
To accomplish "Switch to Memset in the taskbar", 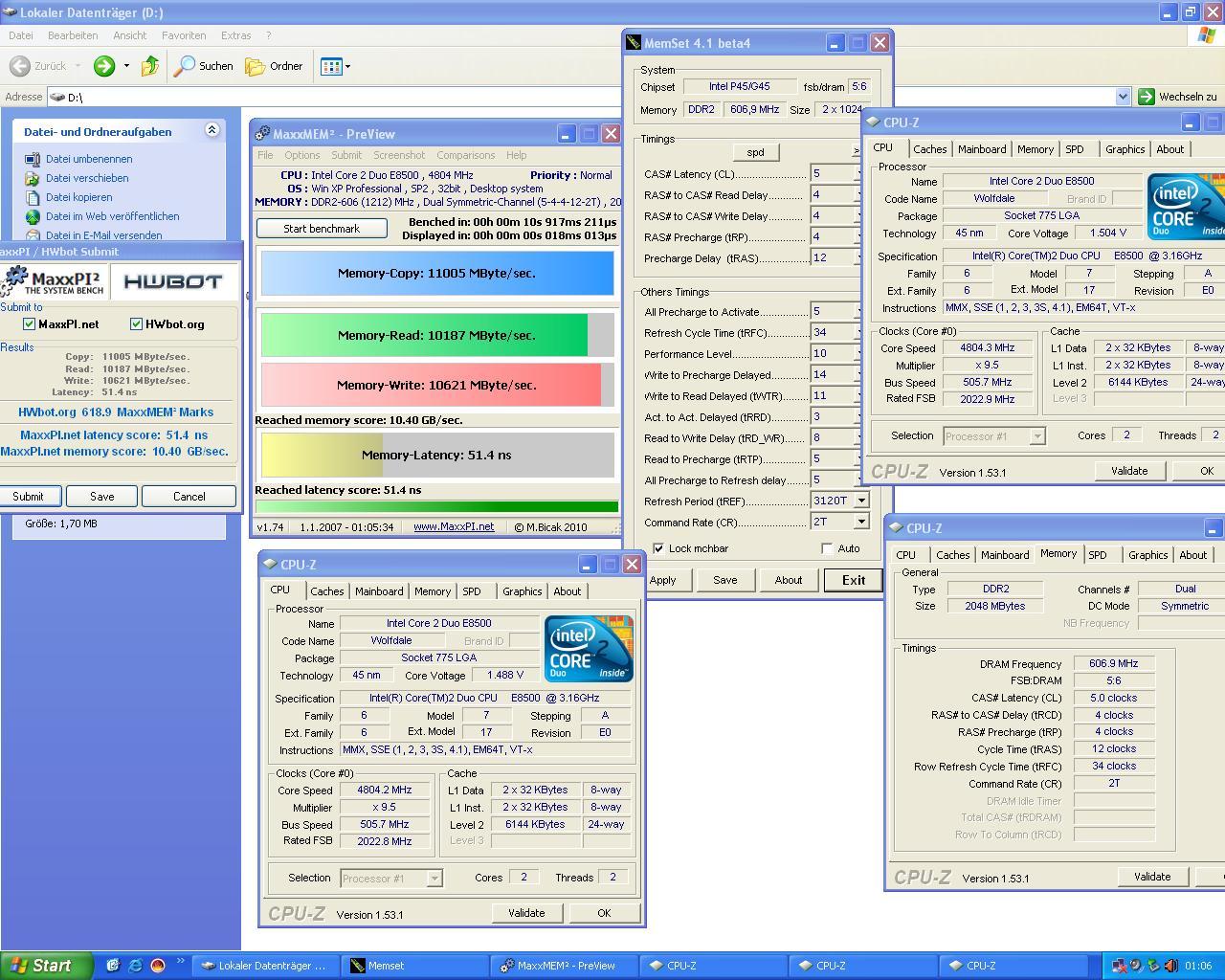I will [x=416, y=966].
